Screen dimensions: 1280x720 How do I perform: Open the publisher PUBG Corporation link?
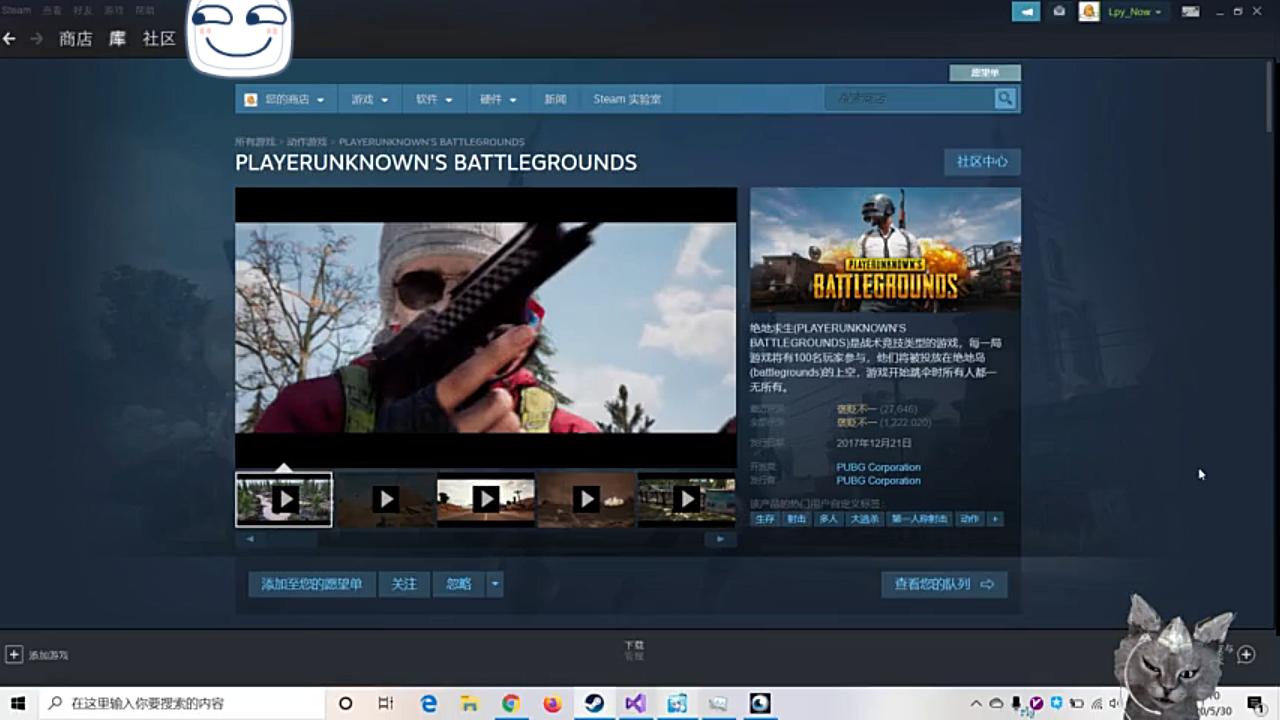click(x=878, y=481)
